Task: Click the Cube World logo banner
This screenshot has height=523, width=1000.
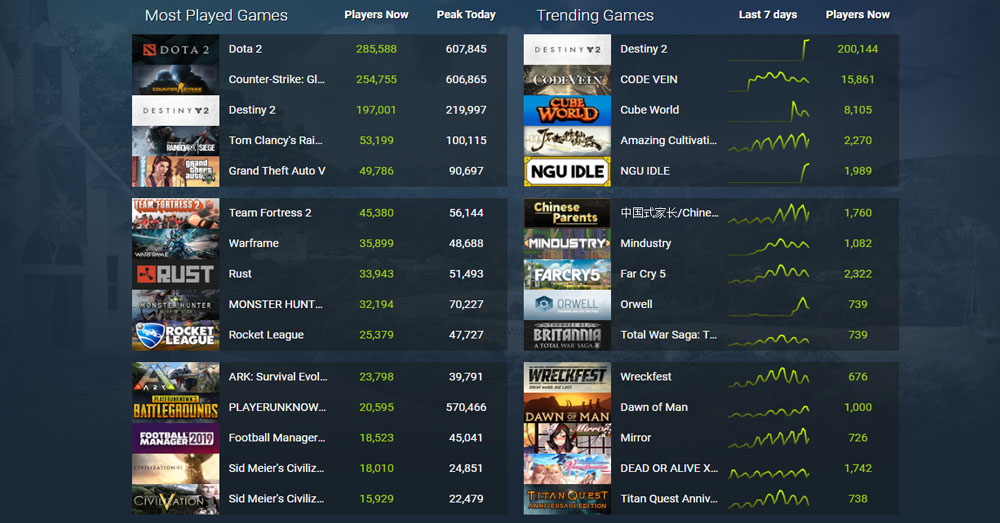Action: coord(567,110)
